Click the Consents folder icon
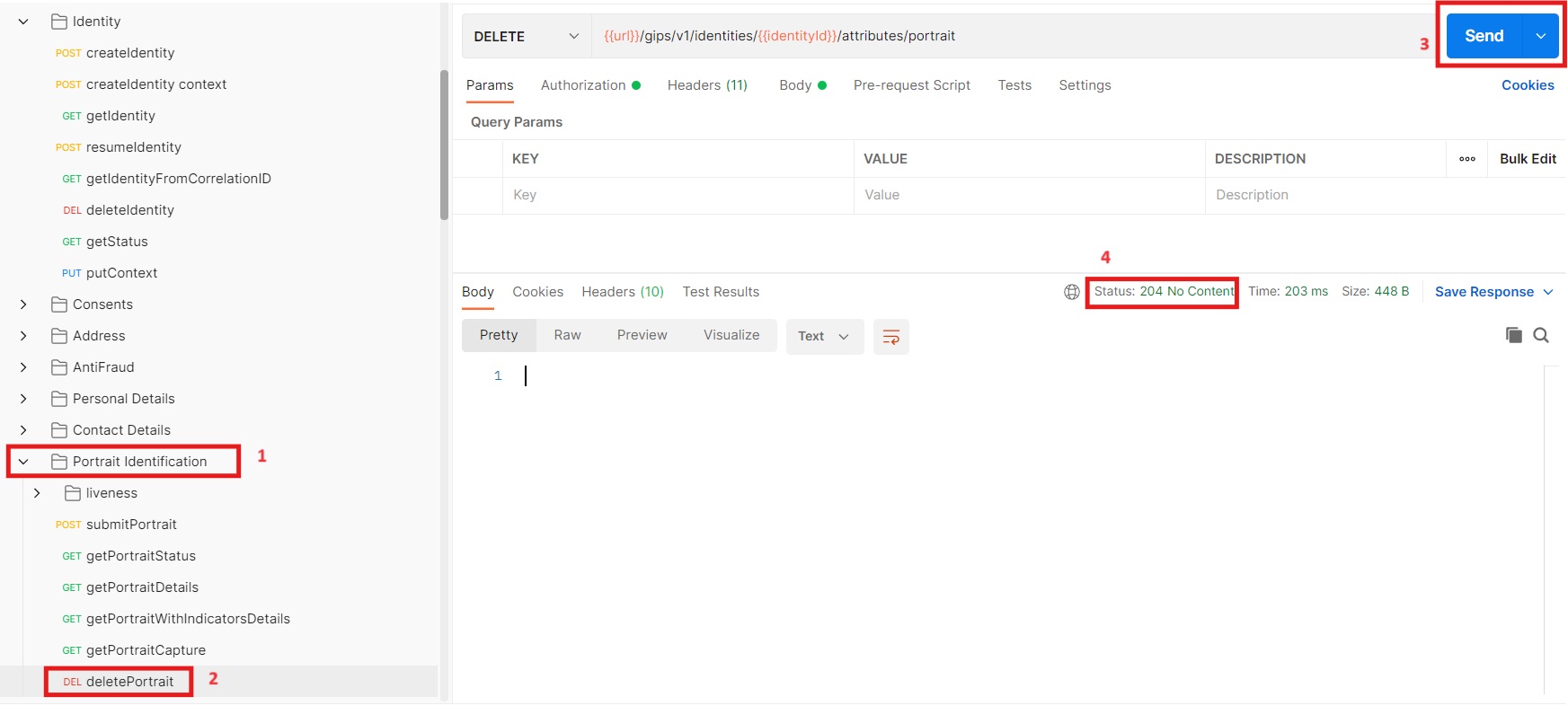This screenshot has height=706, width=1568. pos(59,304)
